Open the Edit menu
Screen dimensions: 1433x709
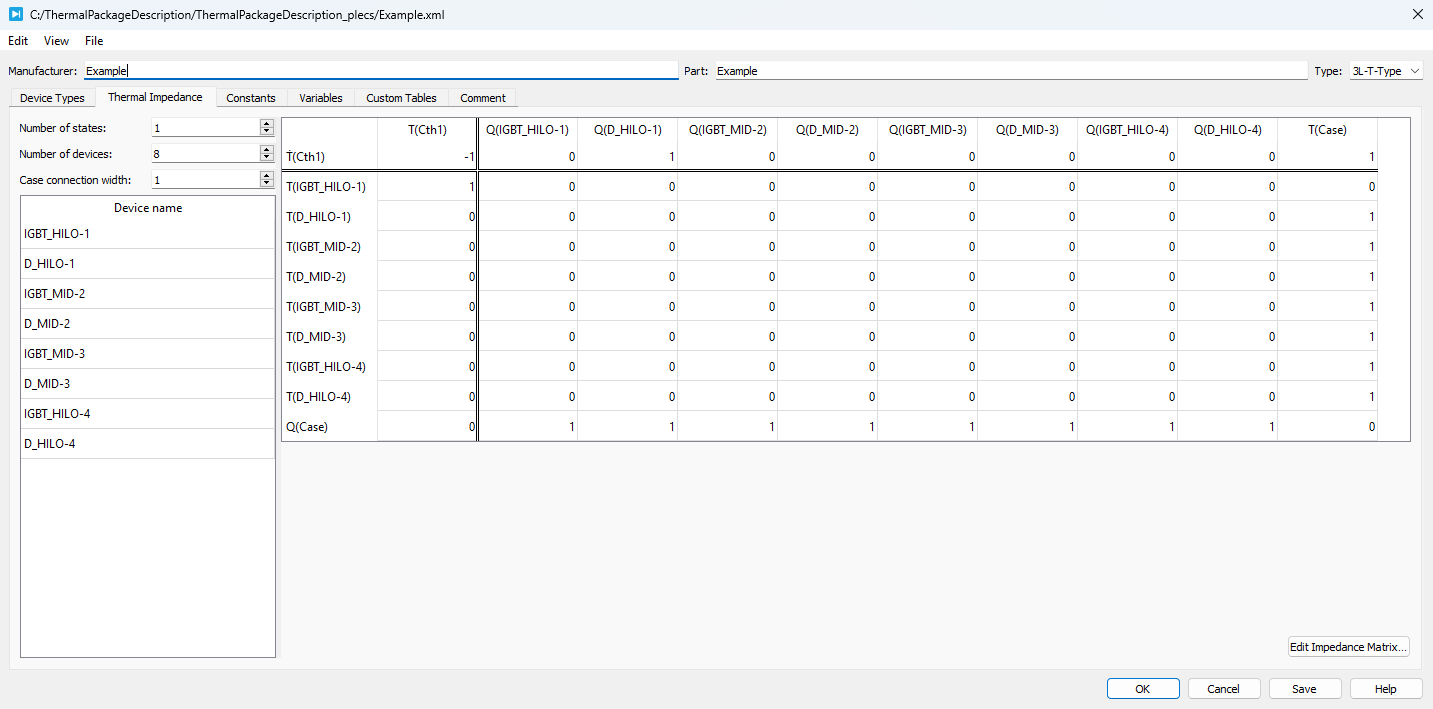point(18,41)
